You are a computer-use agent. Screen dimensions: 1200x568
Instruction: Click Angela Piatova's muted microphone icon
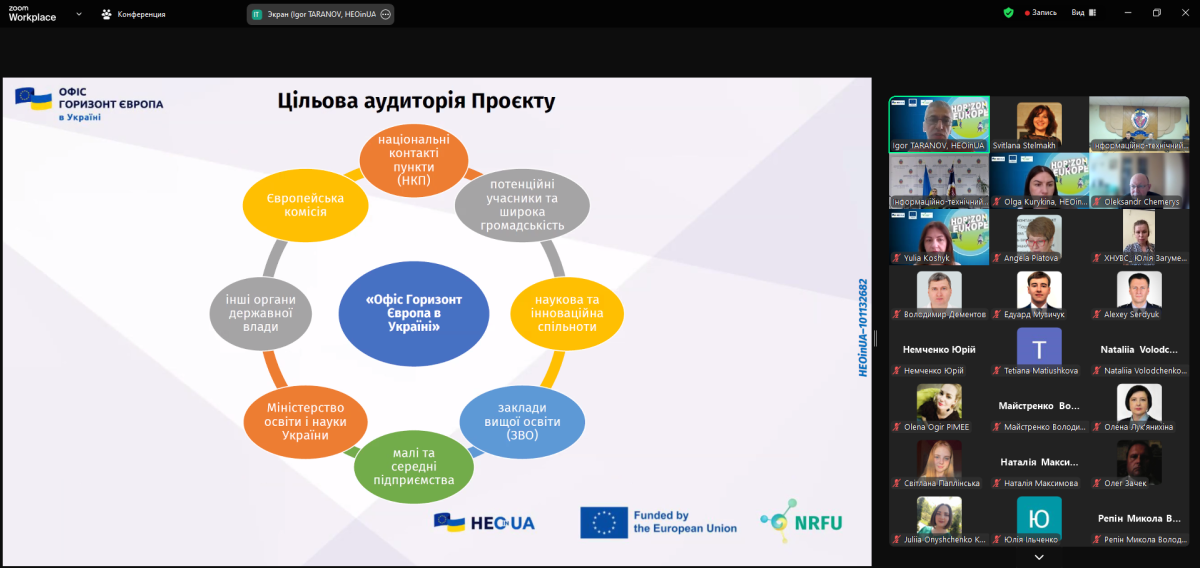point(997,258)
